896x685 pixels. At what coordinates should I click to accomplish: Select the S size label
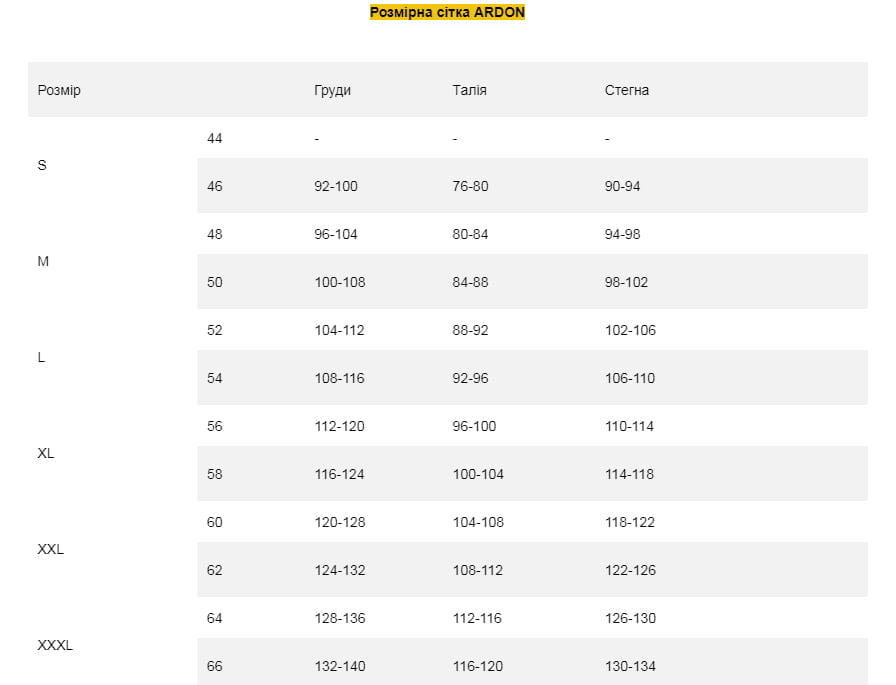point(42,166)
